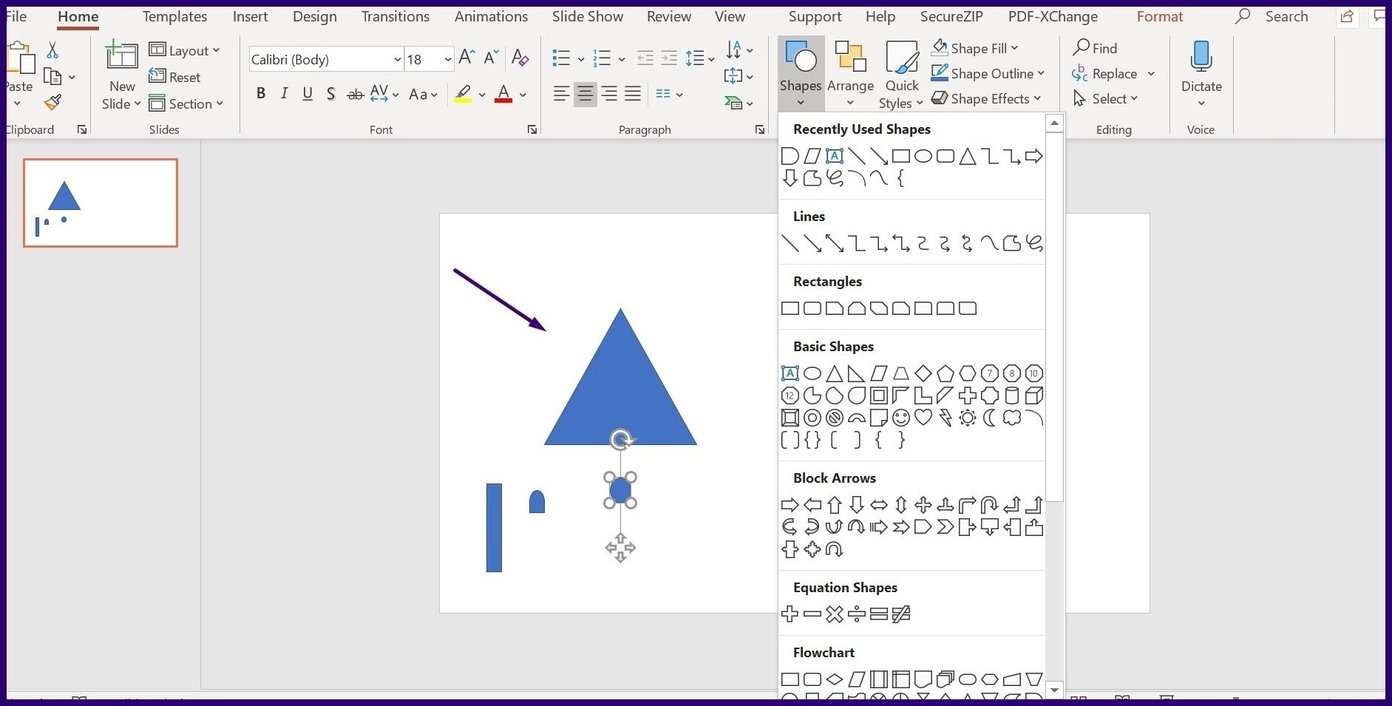Choose the cylinder shape in Basic Shapes

click(1012, 395)
